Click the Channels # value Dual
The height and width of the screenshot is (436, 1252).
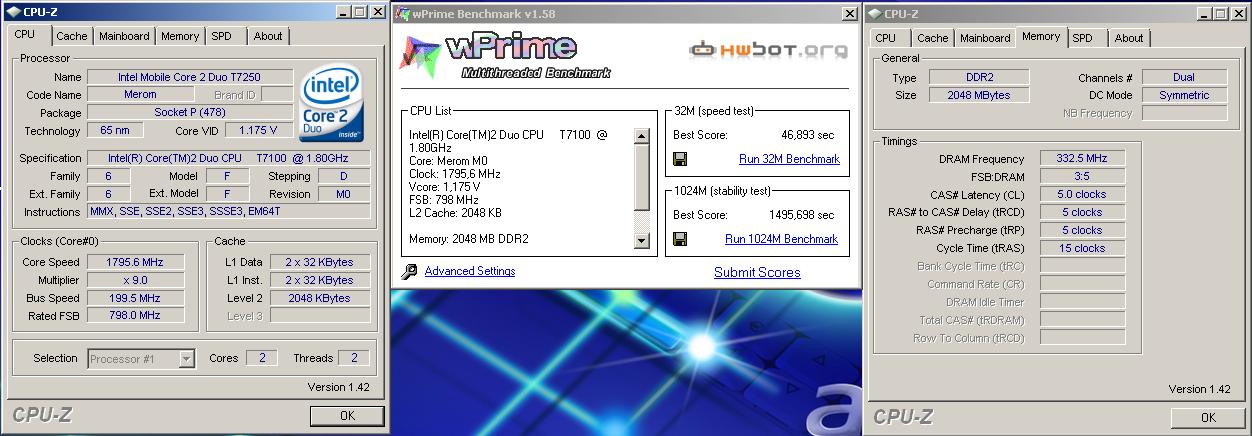pos(1184,77)
